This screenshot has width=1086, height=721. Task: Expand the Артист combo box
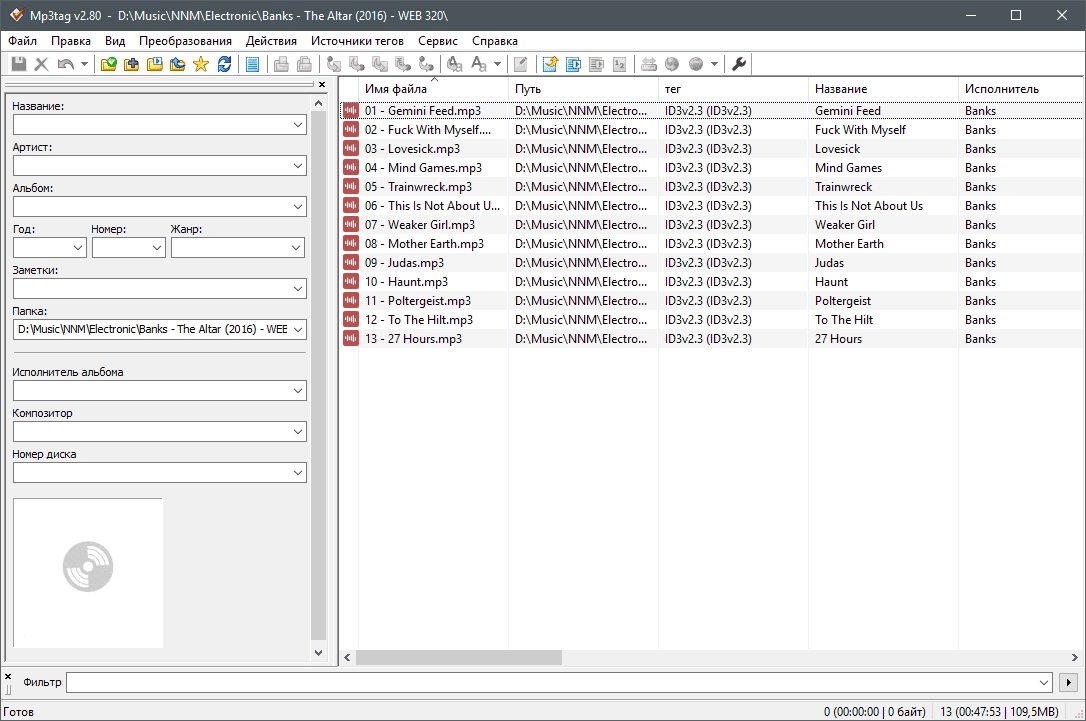pos(298,166)
